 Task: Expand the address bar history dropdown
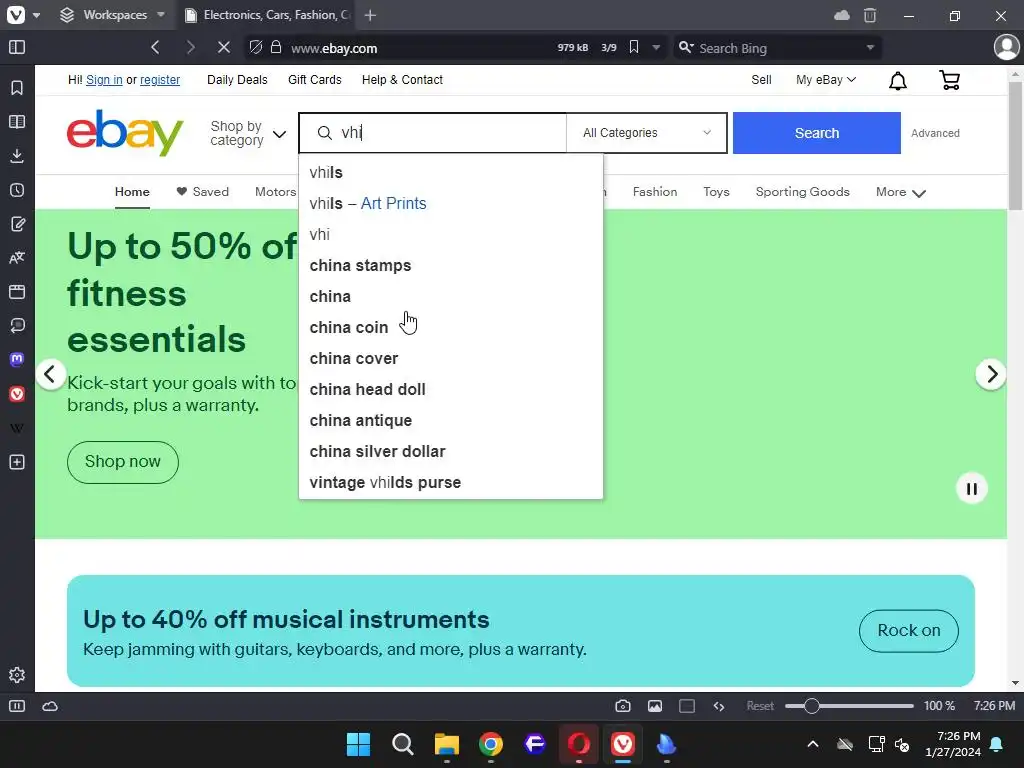[x=656, y=48]
